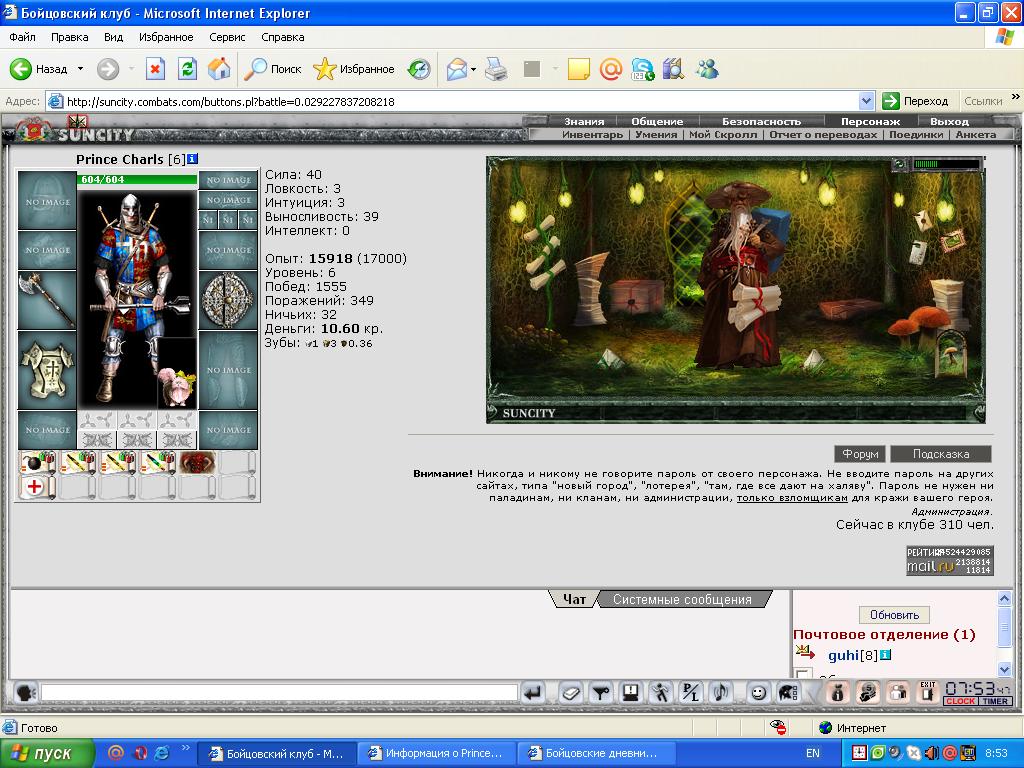Image resolution: width=1024 pixels, height=768 pixels.
Task: Clear the chat with the eraser icon
Action: (570, 692)
